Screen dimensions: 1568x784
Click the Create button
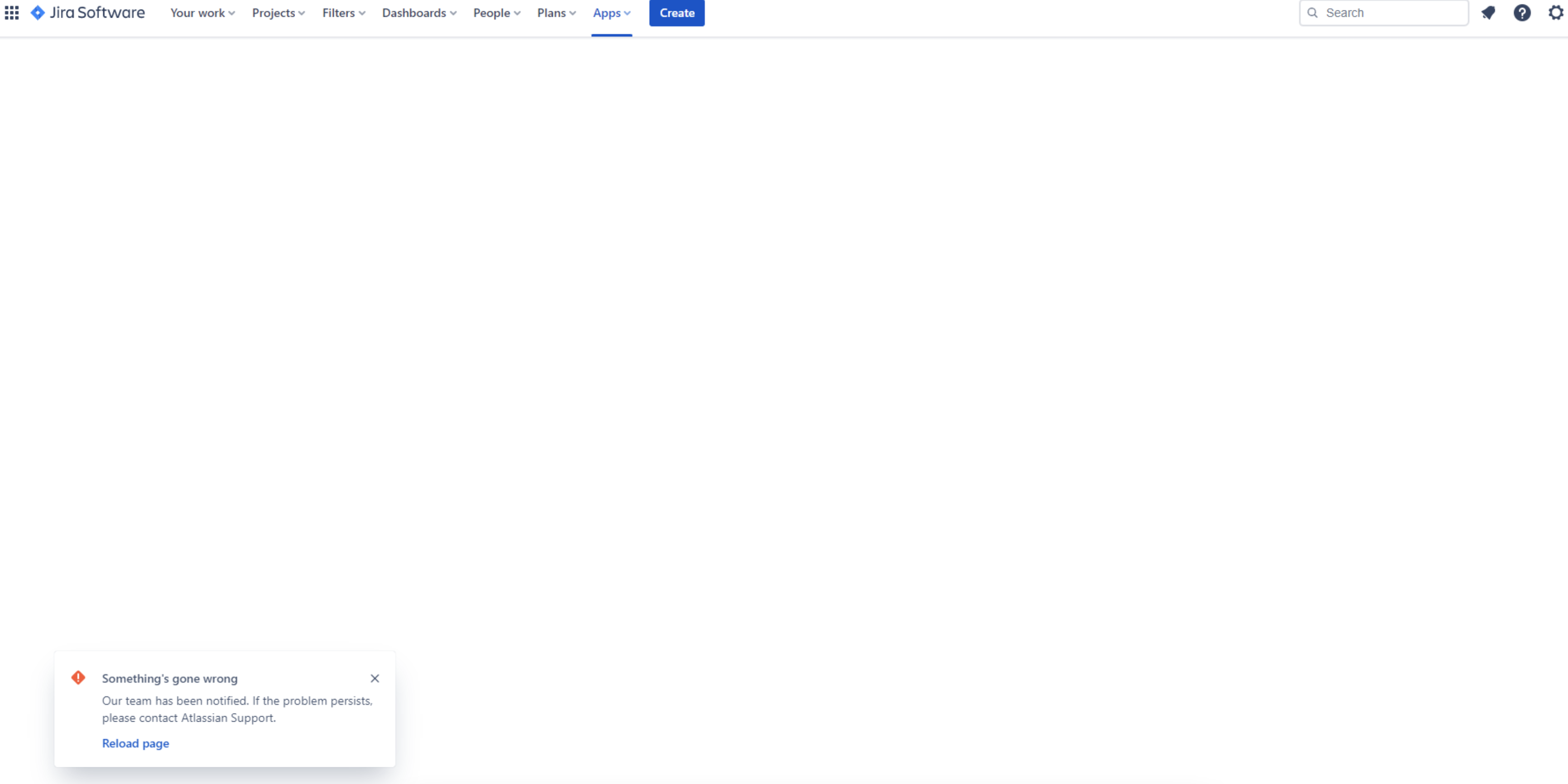click(x=676, y=13)
